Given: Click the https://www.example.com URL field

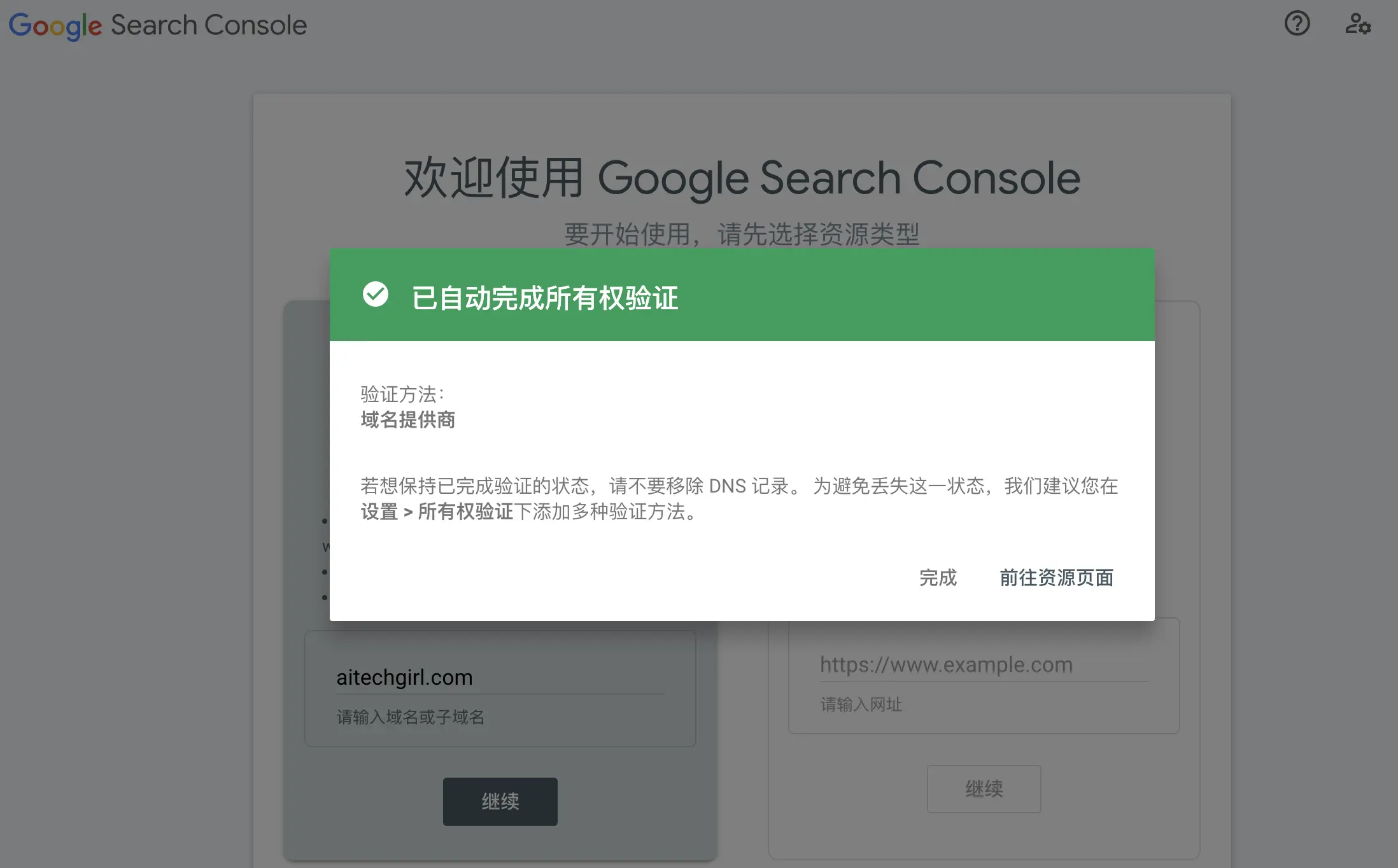Looking at the screenshot, I should coord(983,664).
